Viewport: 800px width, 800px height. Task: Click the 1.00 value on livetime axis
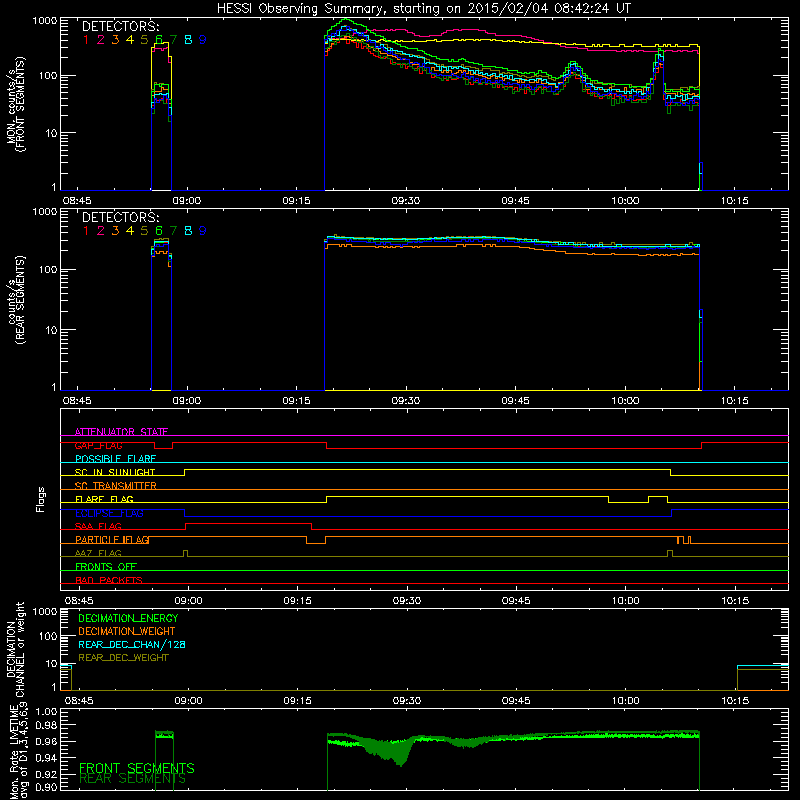46,711
